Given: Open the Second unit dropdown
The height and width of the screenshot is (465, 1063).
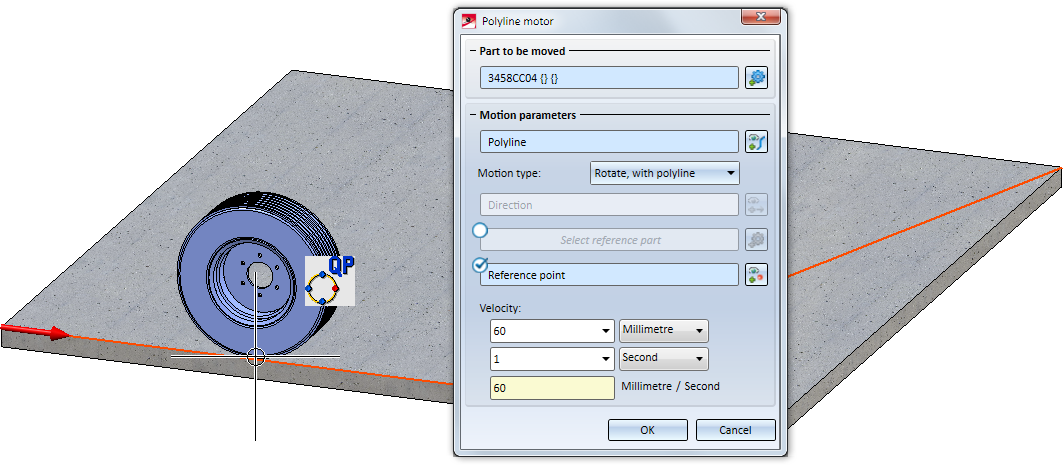Looking at the screenshot, I should coord(664,359).
